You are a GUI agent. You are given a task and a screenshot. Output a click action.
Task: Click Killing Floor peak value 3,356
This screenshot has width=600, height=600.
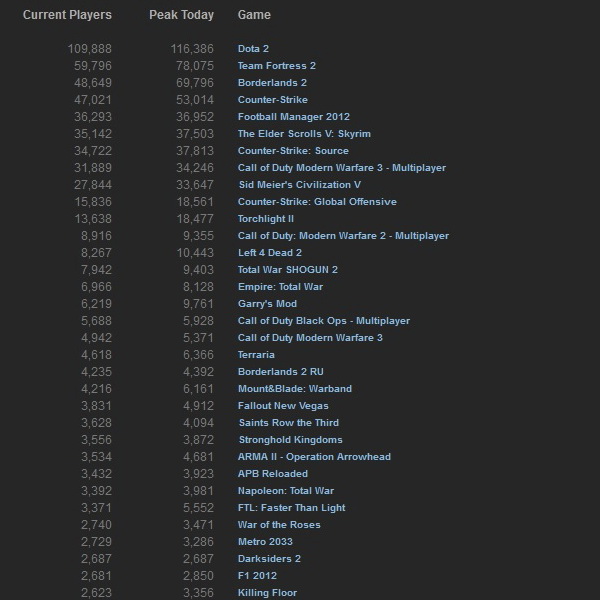click(x=198, y=593)
